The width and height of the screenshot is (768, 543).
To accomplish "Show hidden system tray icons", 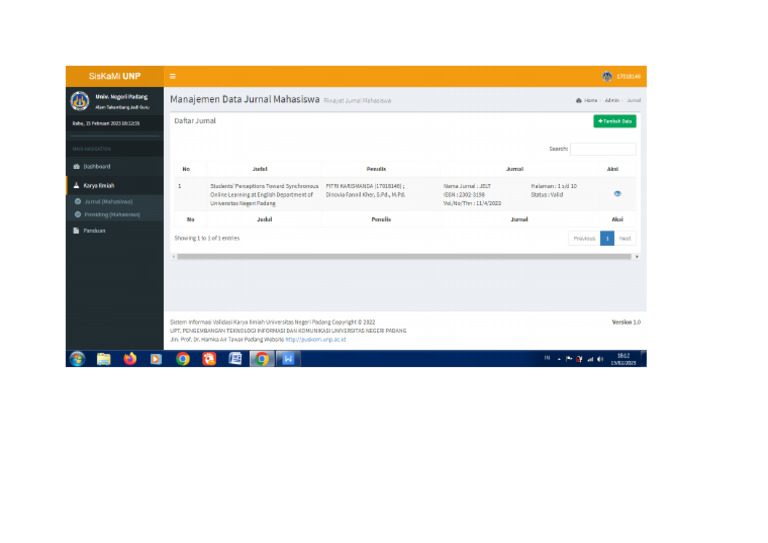I will point(559,359).
